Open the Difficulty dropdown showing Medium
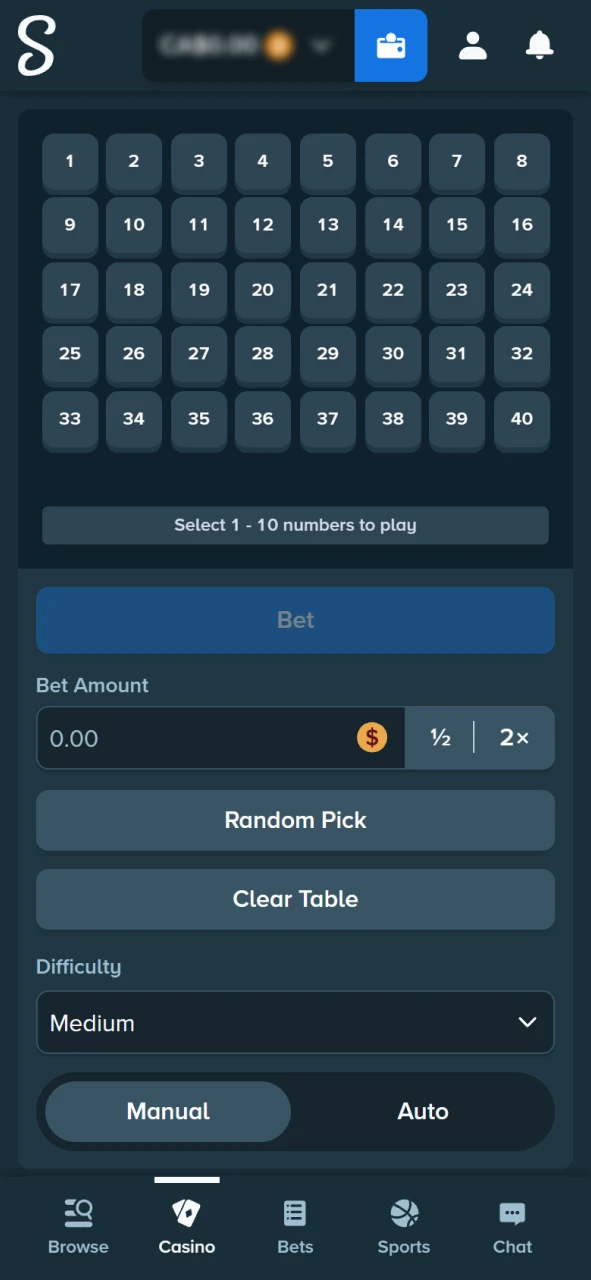Screen dimensions: 591x1280 point(295,1022)
